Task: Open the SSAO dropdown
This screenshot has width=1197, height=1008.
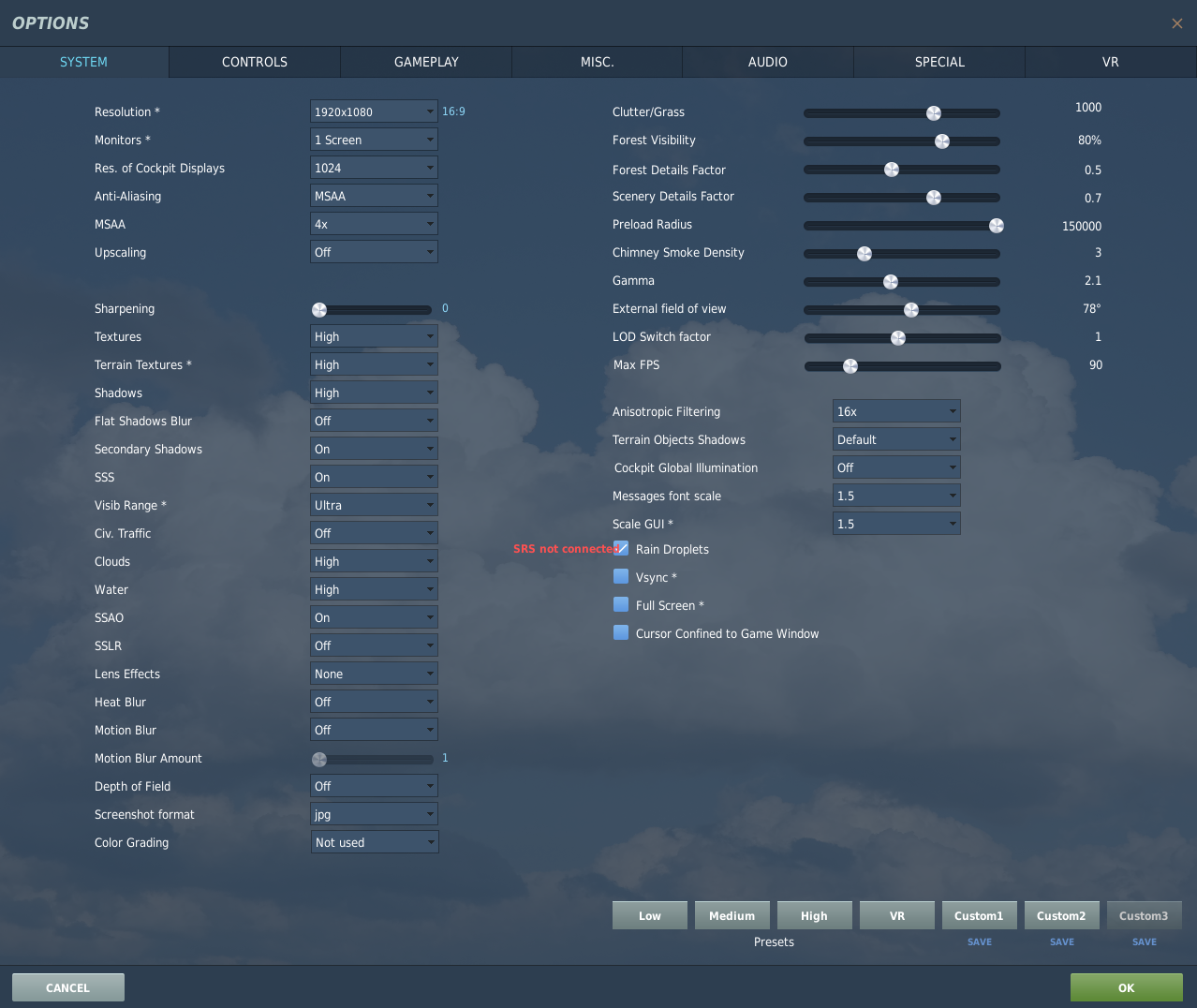Action: tap(374, 617)
